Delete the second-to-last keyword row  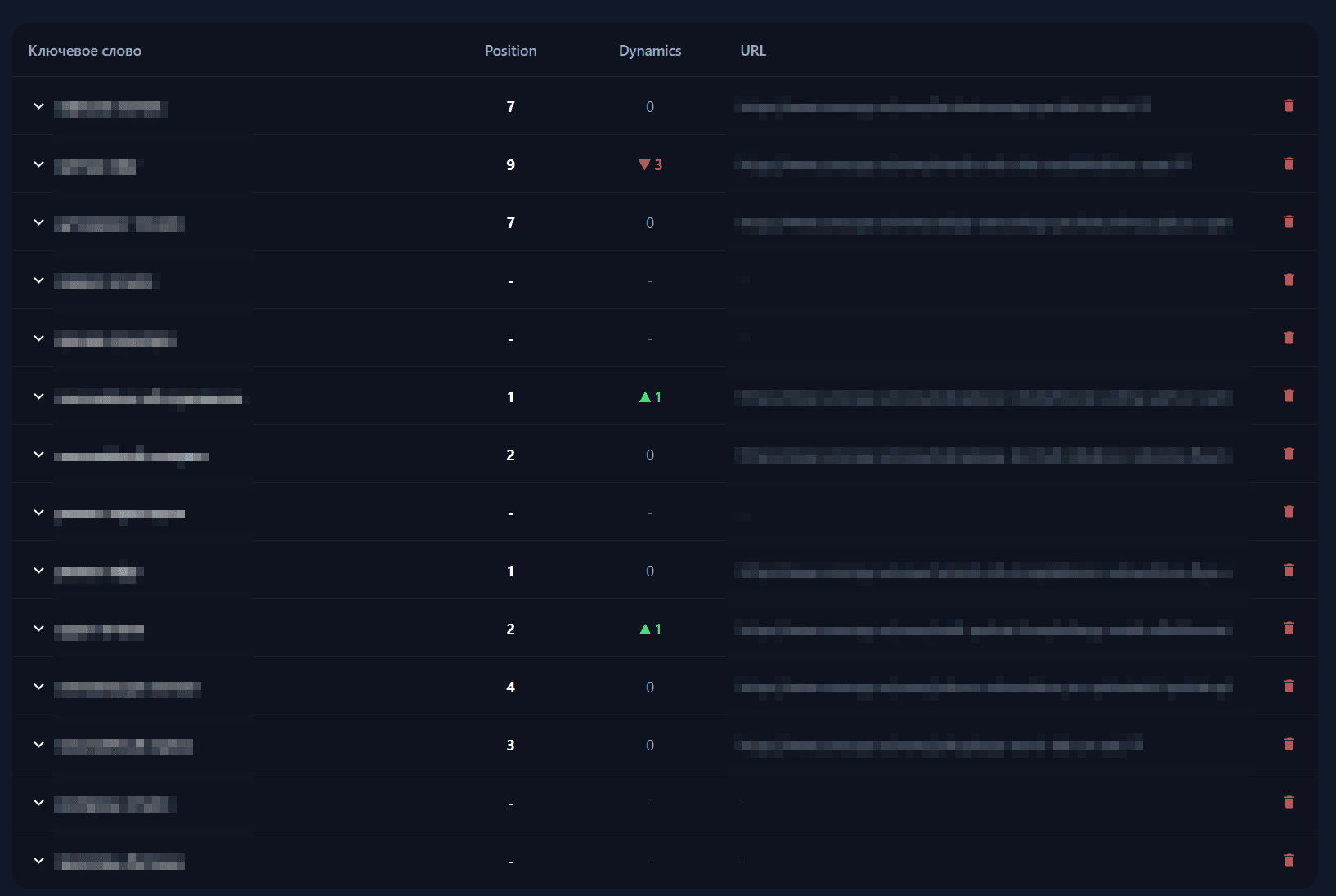point(1290,803)
